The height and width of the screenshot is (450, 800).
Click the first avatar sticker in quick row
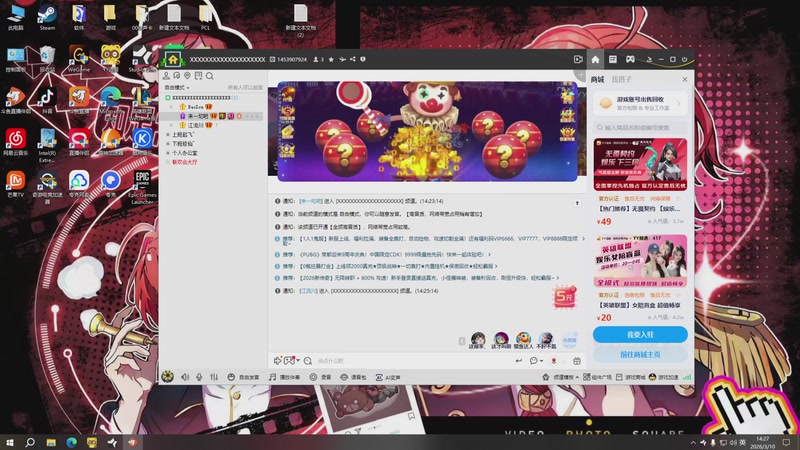tap(478, 339)
